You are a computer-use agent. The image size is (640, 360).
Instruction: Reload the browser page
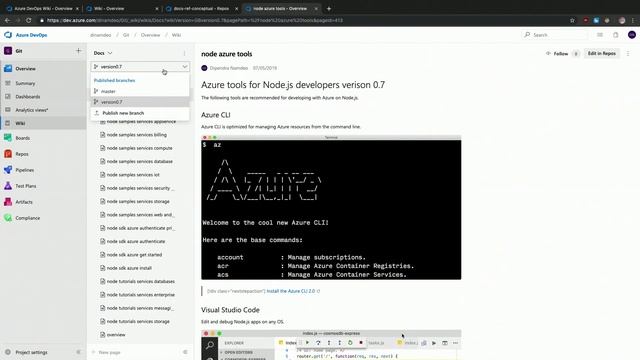[29, 20]
